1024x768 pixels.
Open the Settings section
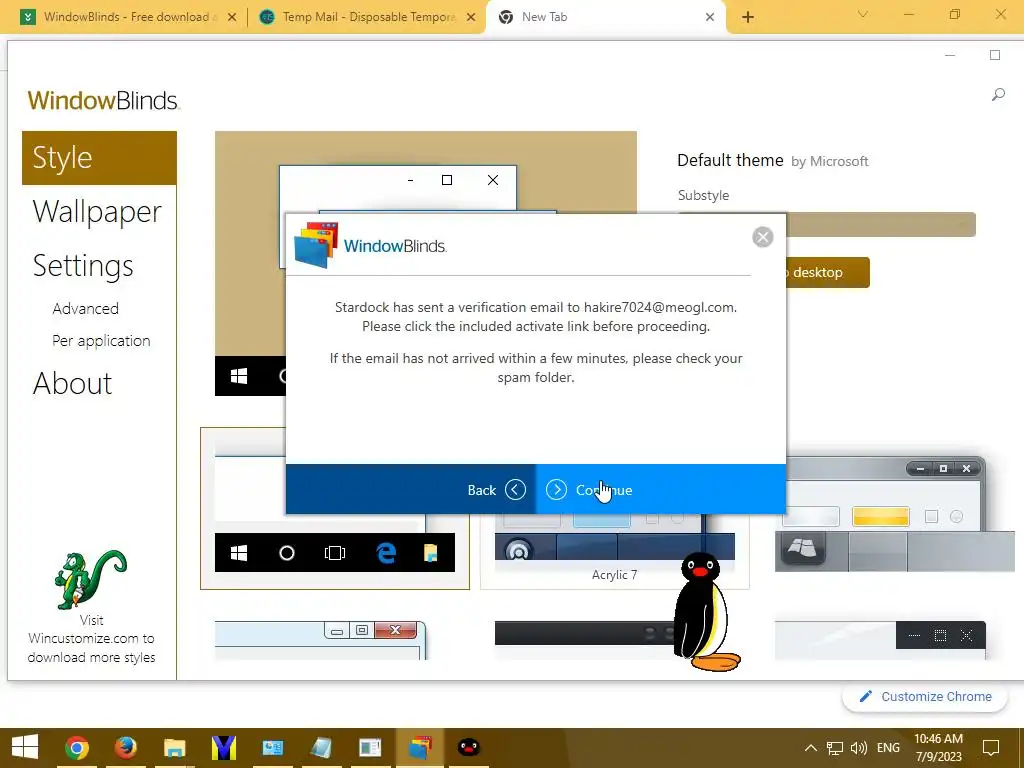click(83, 266)
